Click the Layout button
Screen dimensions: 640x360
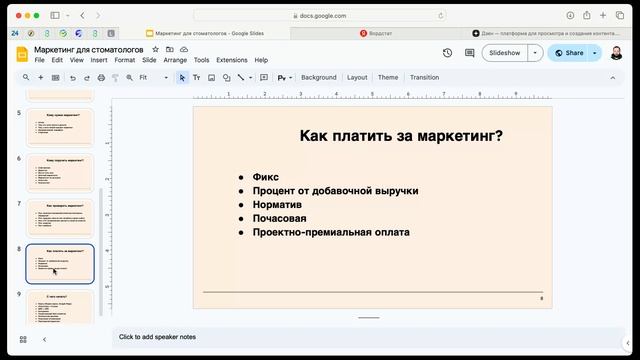pos(357,78)
